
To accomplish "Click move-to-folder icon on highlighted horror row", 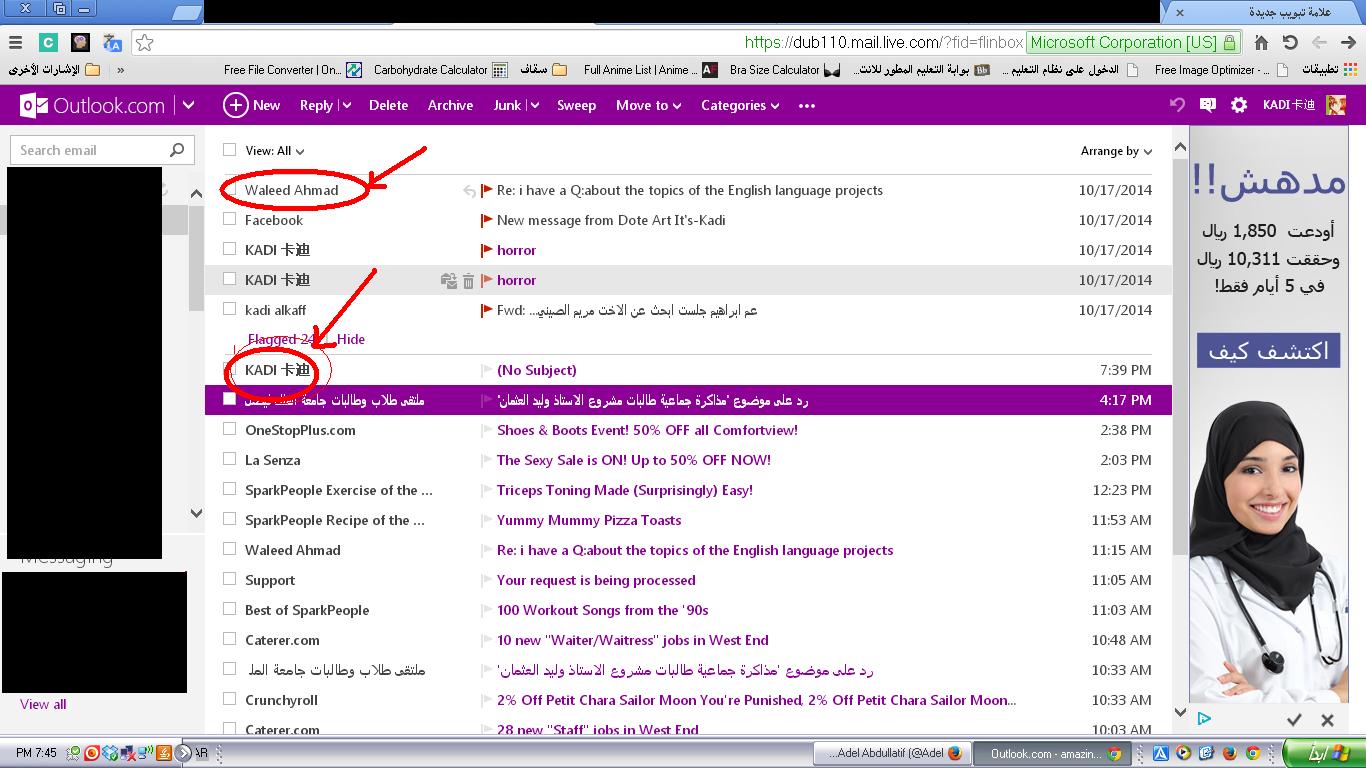I will point(449,281).
